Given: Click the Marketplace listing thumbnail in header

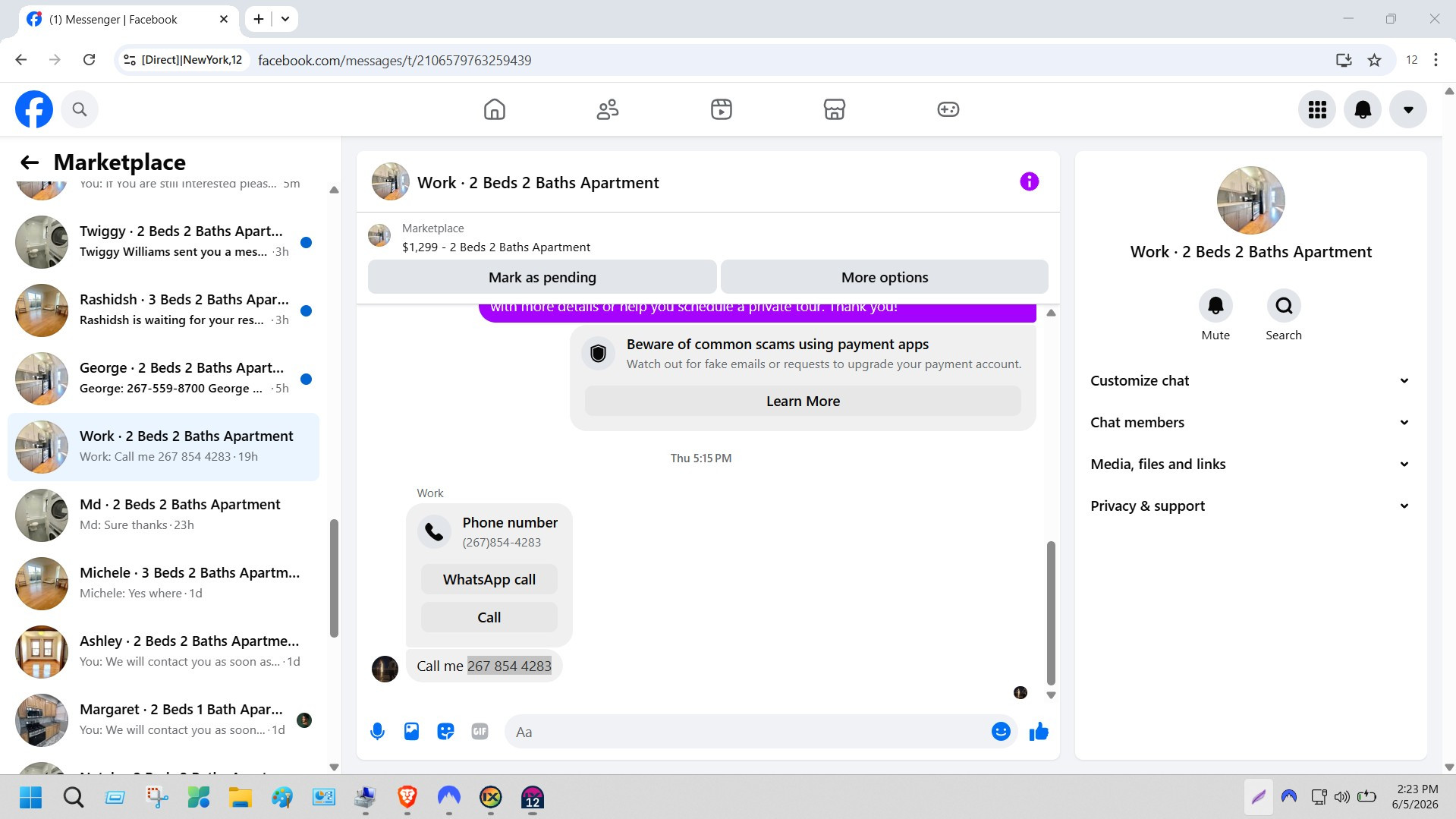Looking at the screenshot, I should coord(379,235).
